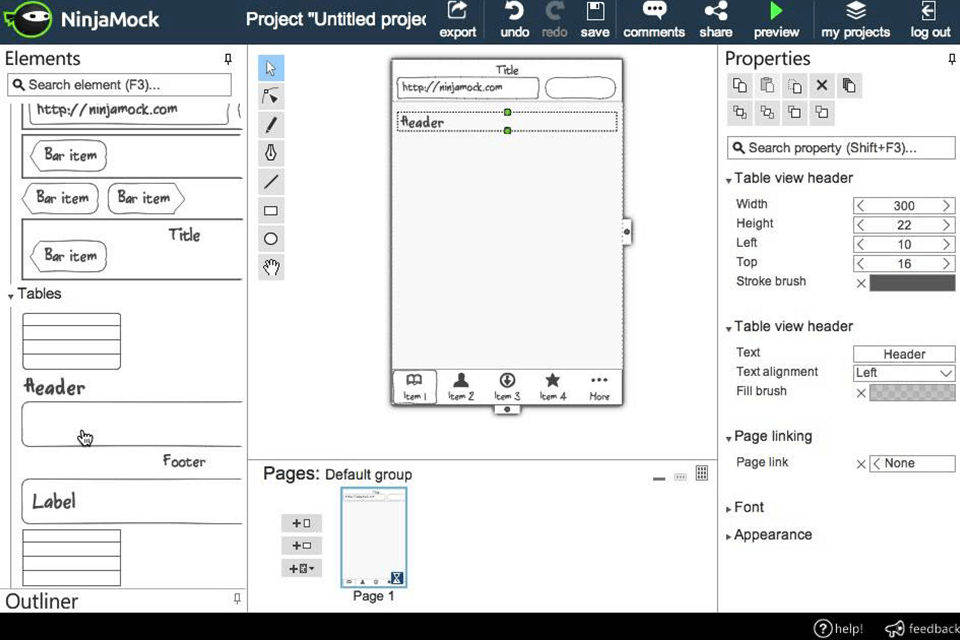The height and width of the screenshot is (640, 960).
Task: Click the stacked pages icon in Properties
Action: pyautogui.click(x=849, y=86)
